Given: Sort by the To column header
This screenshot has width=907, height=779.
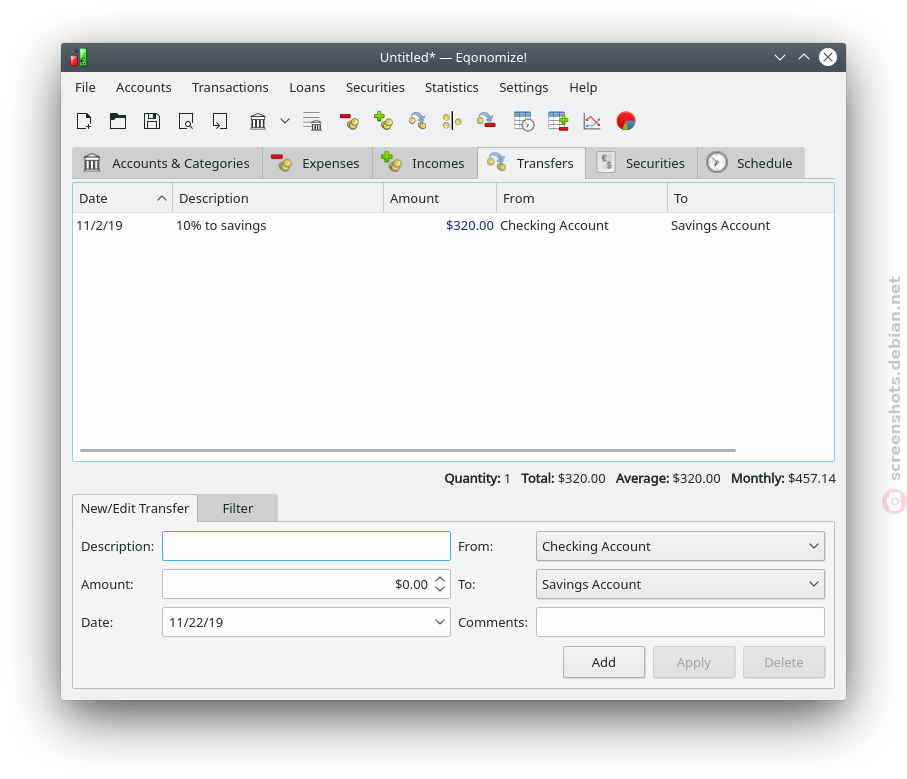Looking at the screenshot, I should coord(751,198).
